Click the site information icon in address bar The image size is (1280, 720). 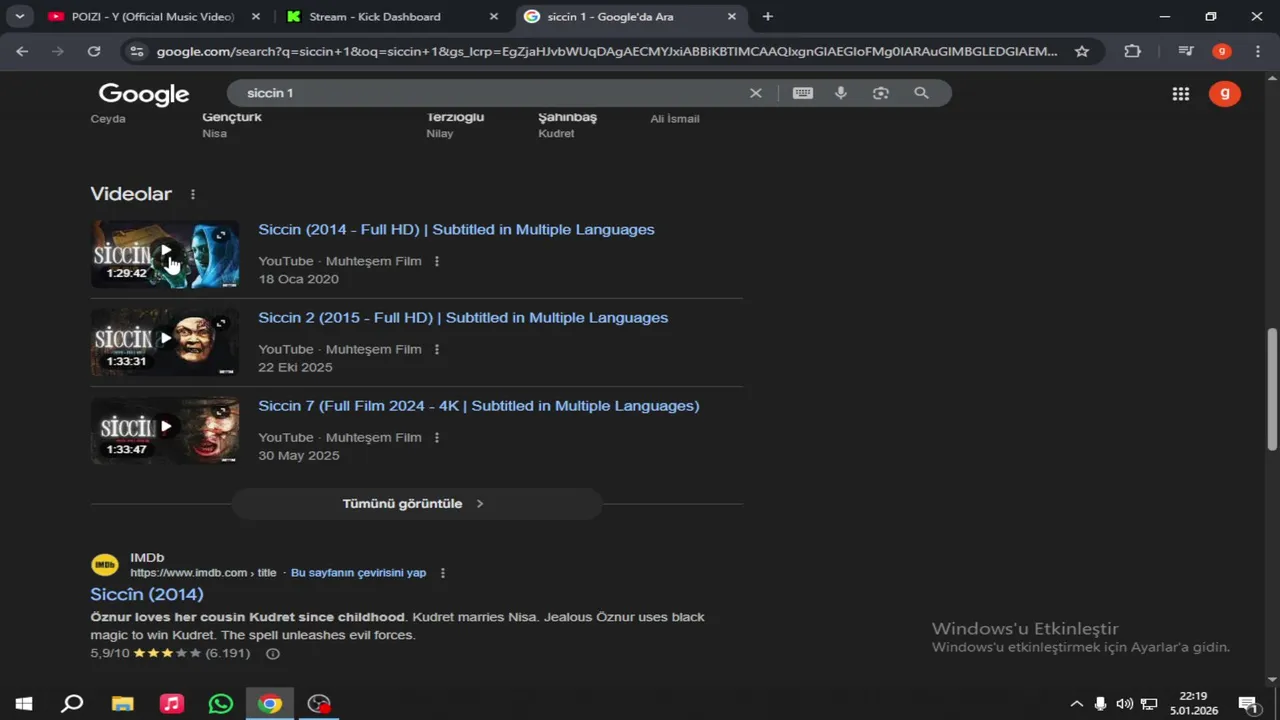click(137, 51)
